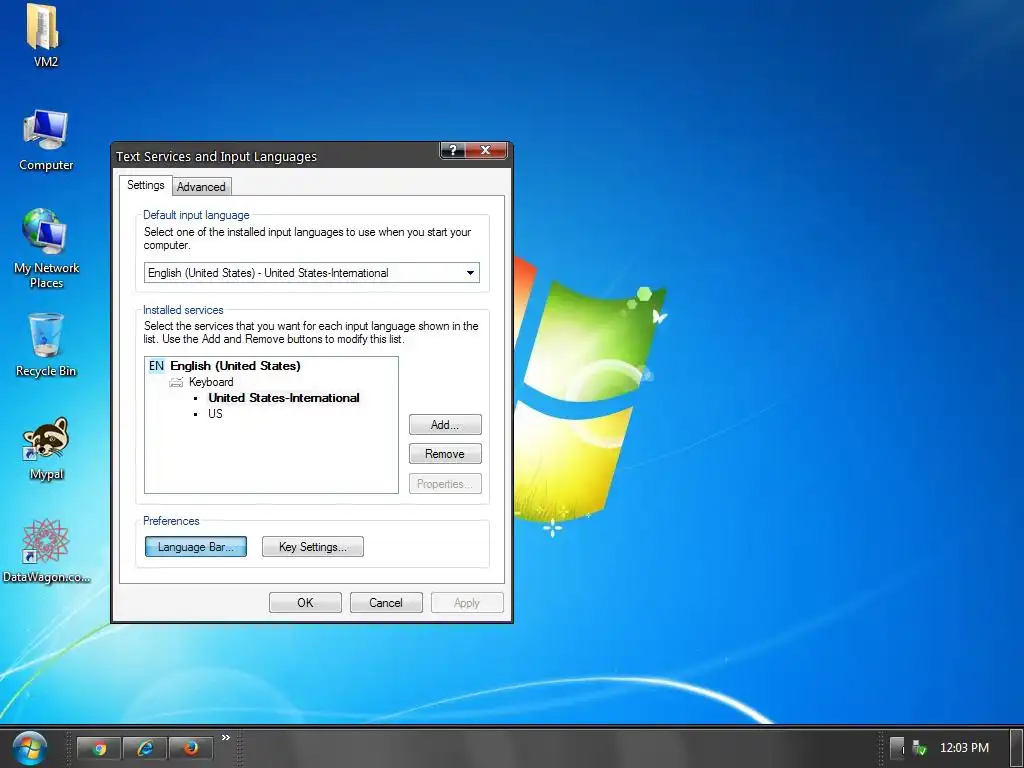Click the keyboard icon beside Keyboard
This screenshot has height=768, width=1024.
(x=176, y=382)
